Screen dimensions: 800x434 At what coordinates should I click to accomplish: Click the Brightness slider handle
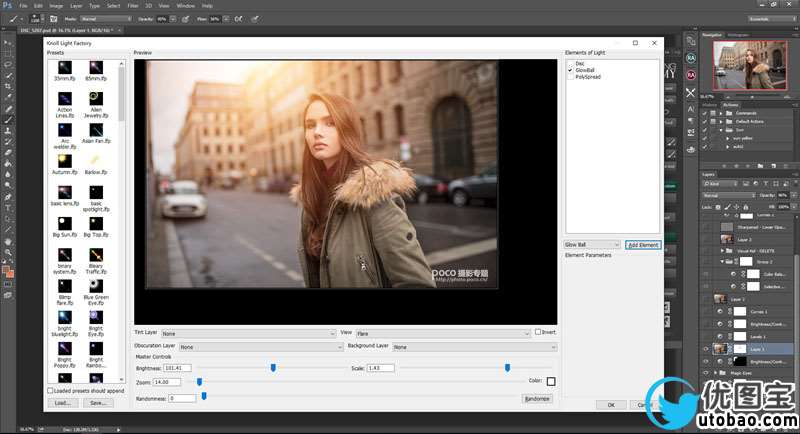pyautogui.click(x=273, y=368)
